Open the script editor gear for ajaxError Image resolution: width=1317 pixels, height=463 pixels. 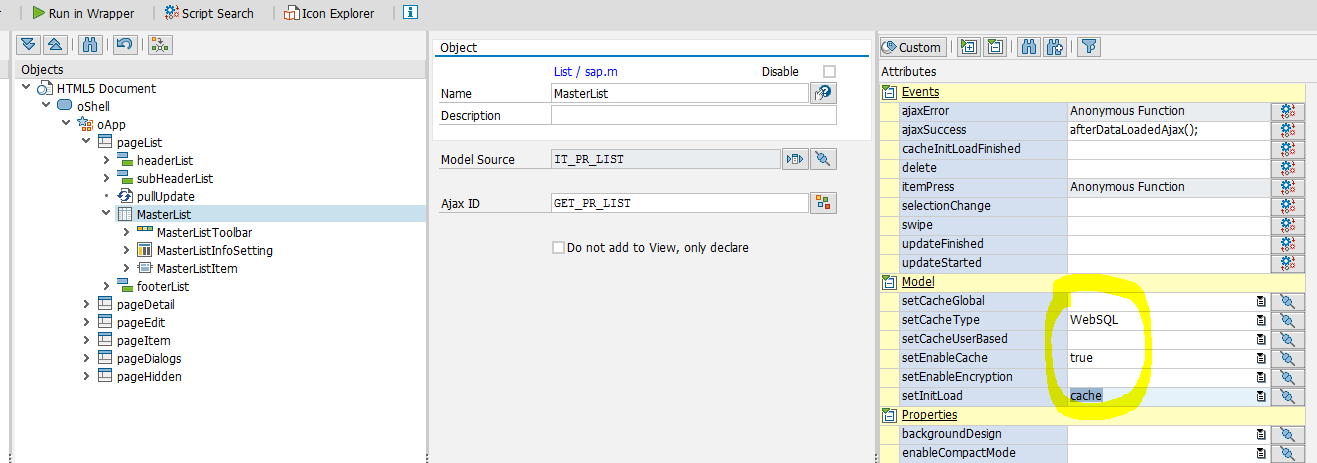point(1288,111)
